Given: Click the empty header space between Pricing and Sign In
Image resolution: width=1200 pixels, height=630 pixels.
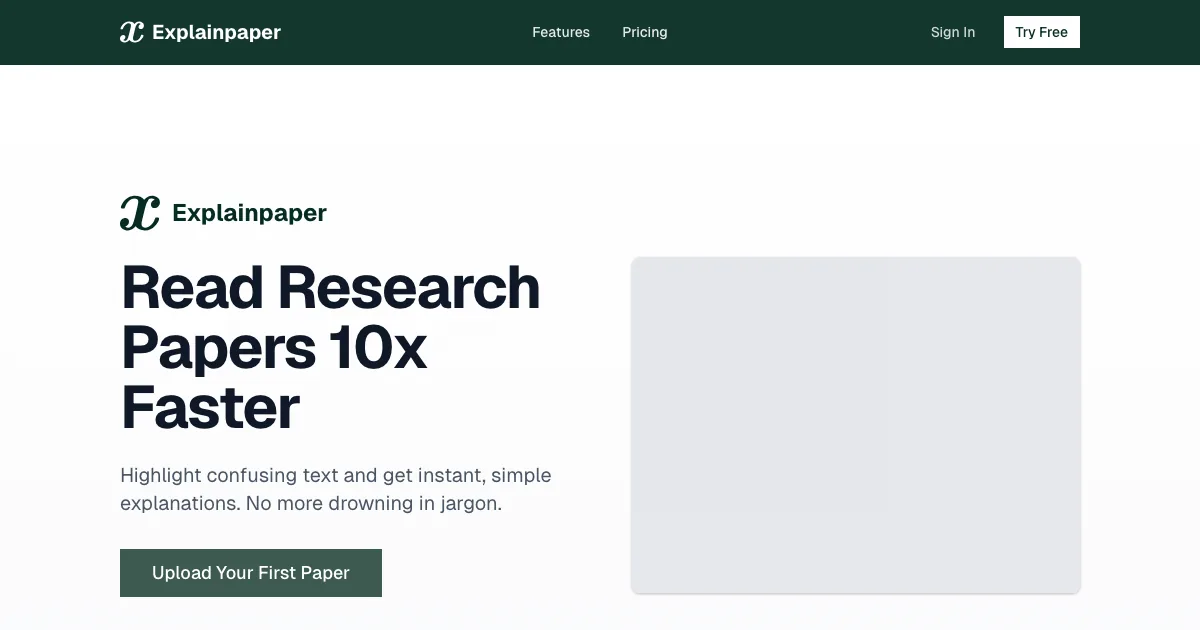Looking at the screenshot, I should tap(800, 32).
